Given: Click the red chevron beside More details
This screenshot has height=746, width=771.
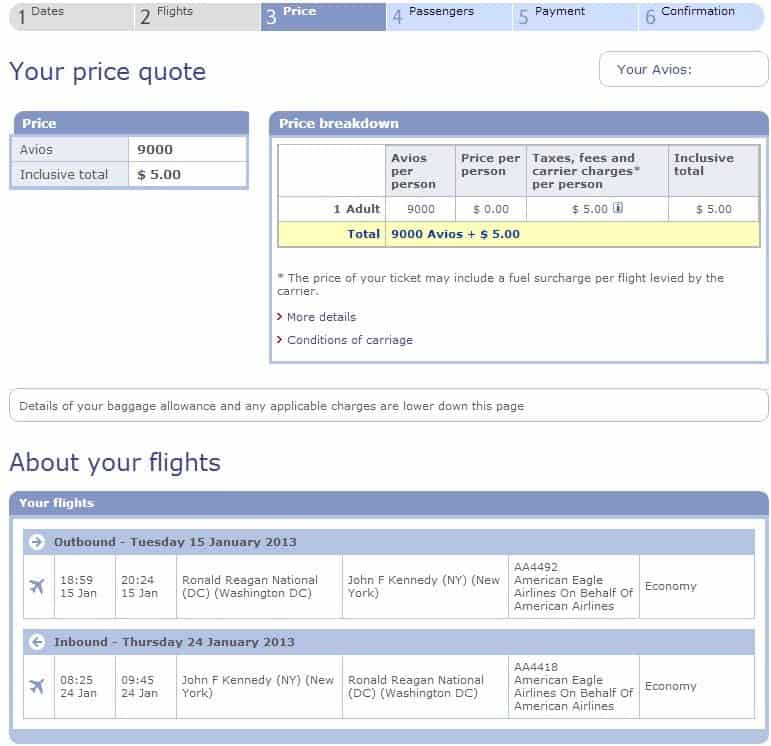Looking at the screenshot, I should (279, 317).
